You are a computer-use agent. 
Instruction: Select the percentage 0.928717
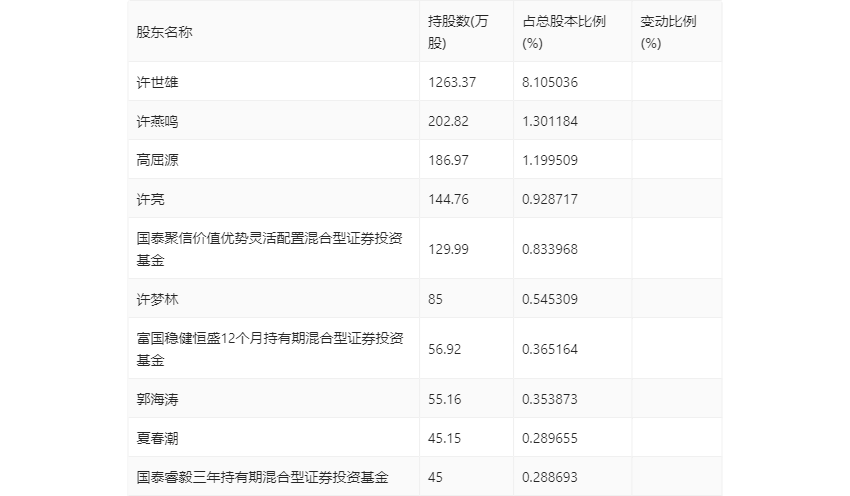coord(550,199)
